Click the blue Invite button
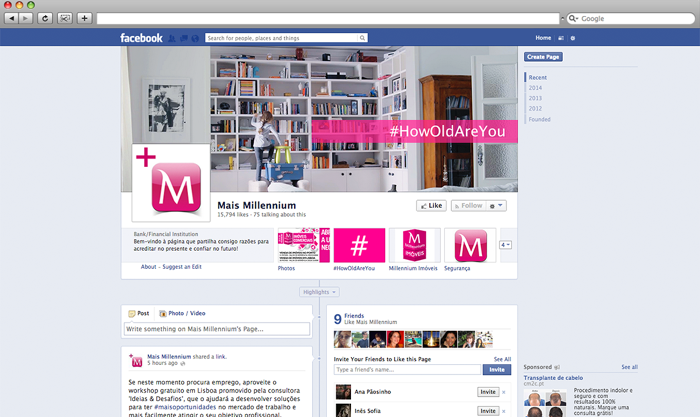The image size is (700, 417). pos(497,370)
